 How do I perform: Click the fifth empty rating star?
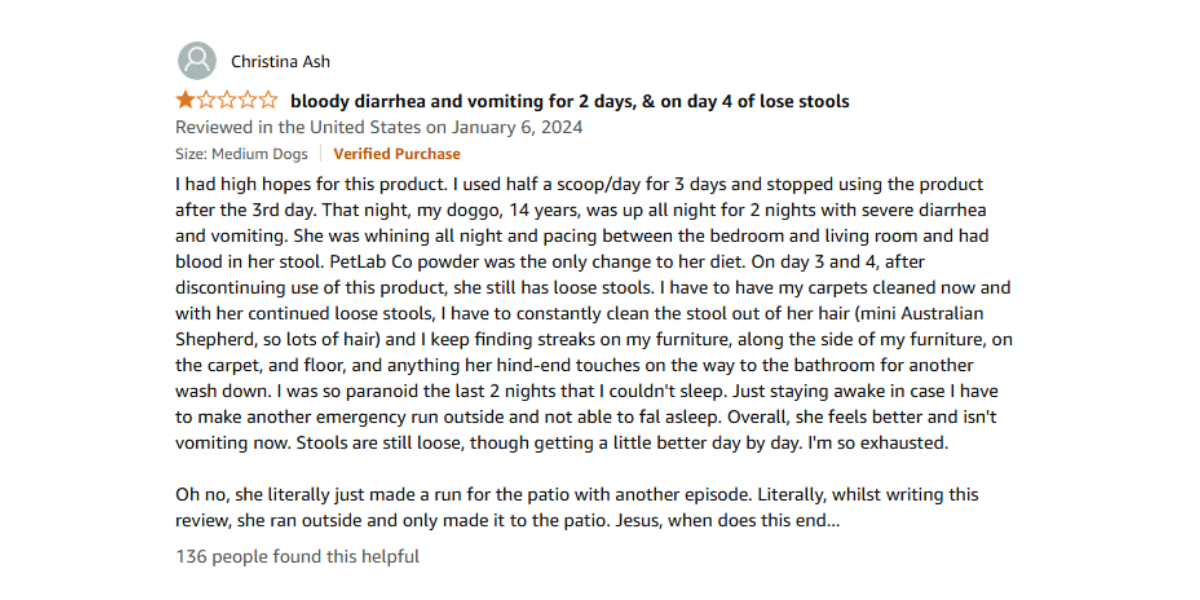(268, 100)
